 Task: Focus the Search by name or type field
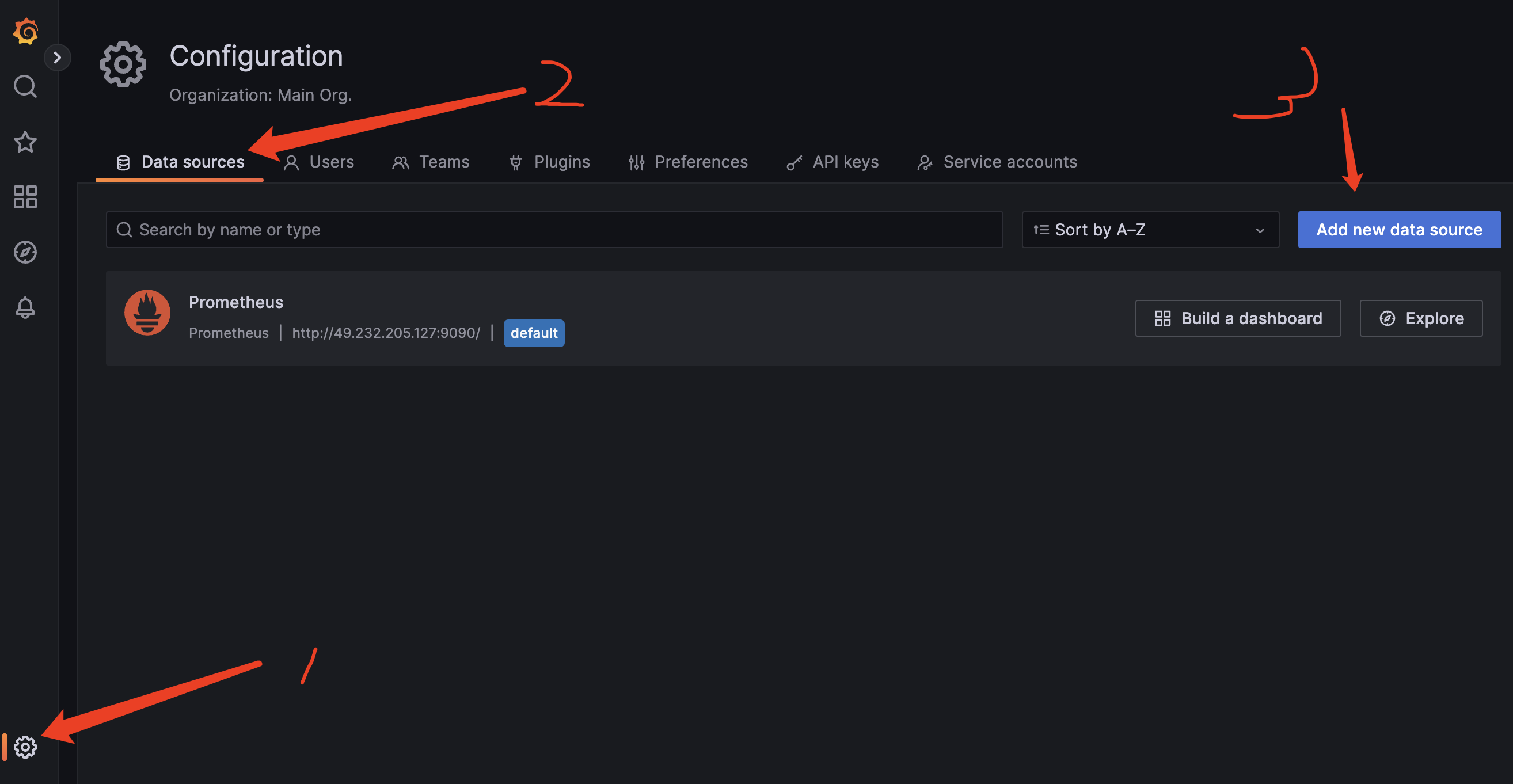tap(554, 230)
